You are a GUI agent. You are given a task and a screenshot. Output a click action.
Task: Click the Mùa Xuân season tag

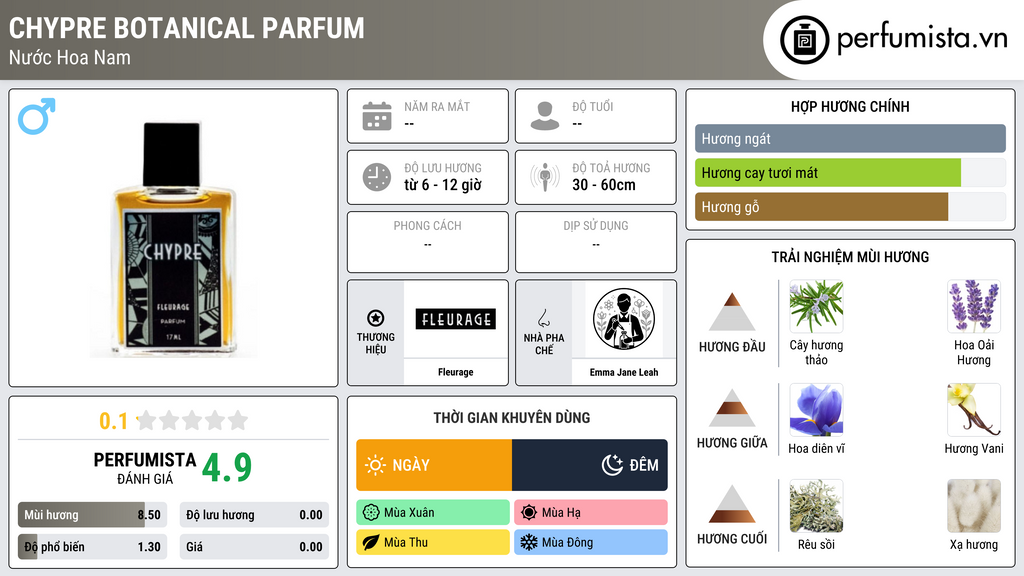433,513
